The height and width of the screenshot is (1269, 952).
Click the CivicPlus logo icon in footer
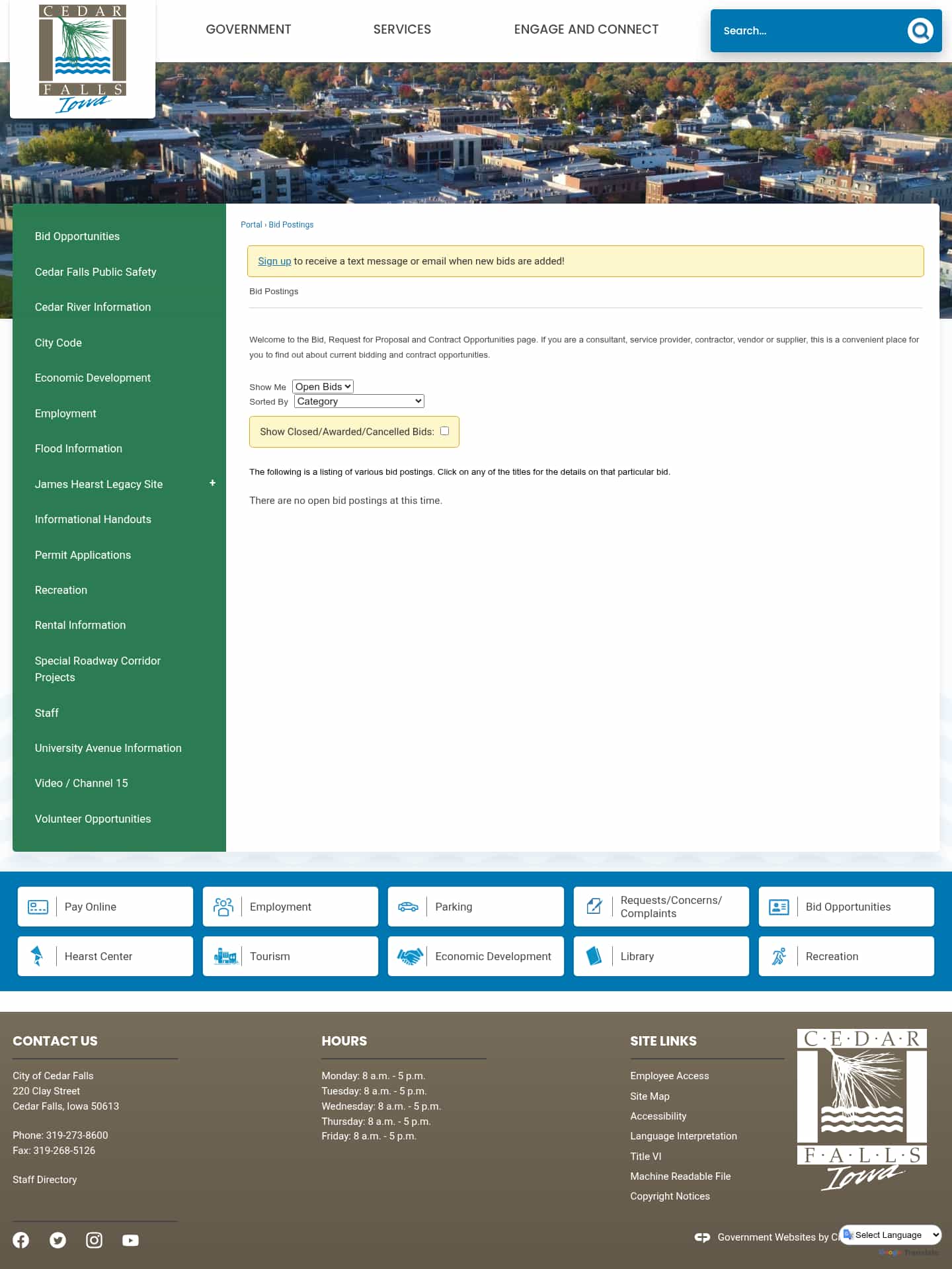[x=702, y=1237]
